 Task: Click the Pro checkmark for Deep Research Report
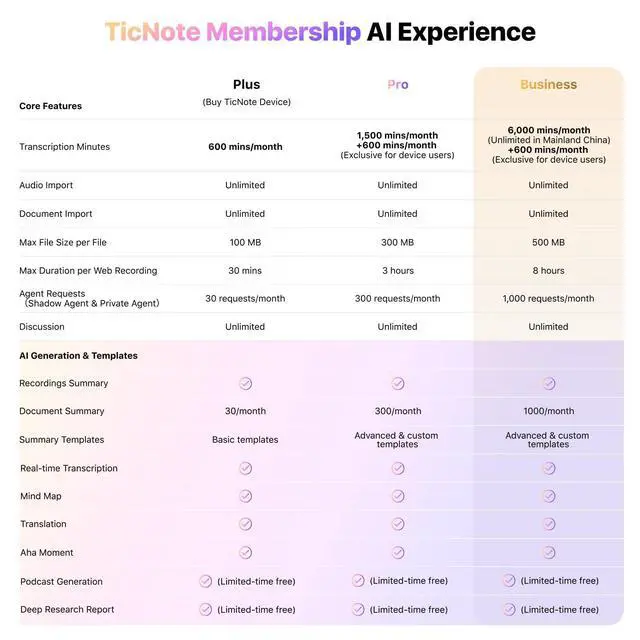(358, 609)
